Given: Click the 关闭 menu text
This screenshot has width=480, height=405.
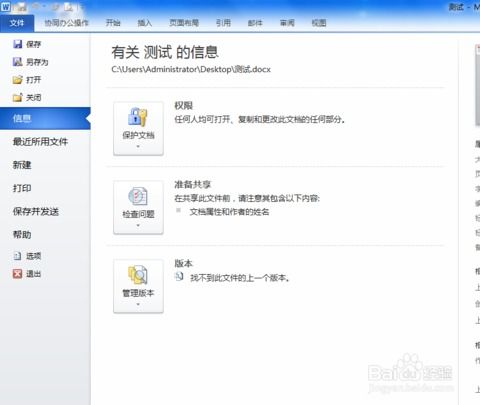Looking at the screenshot, I should [x=34, y=98].
